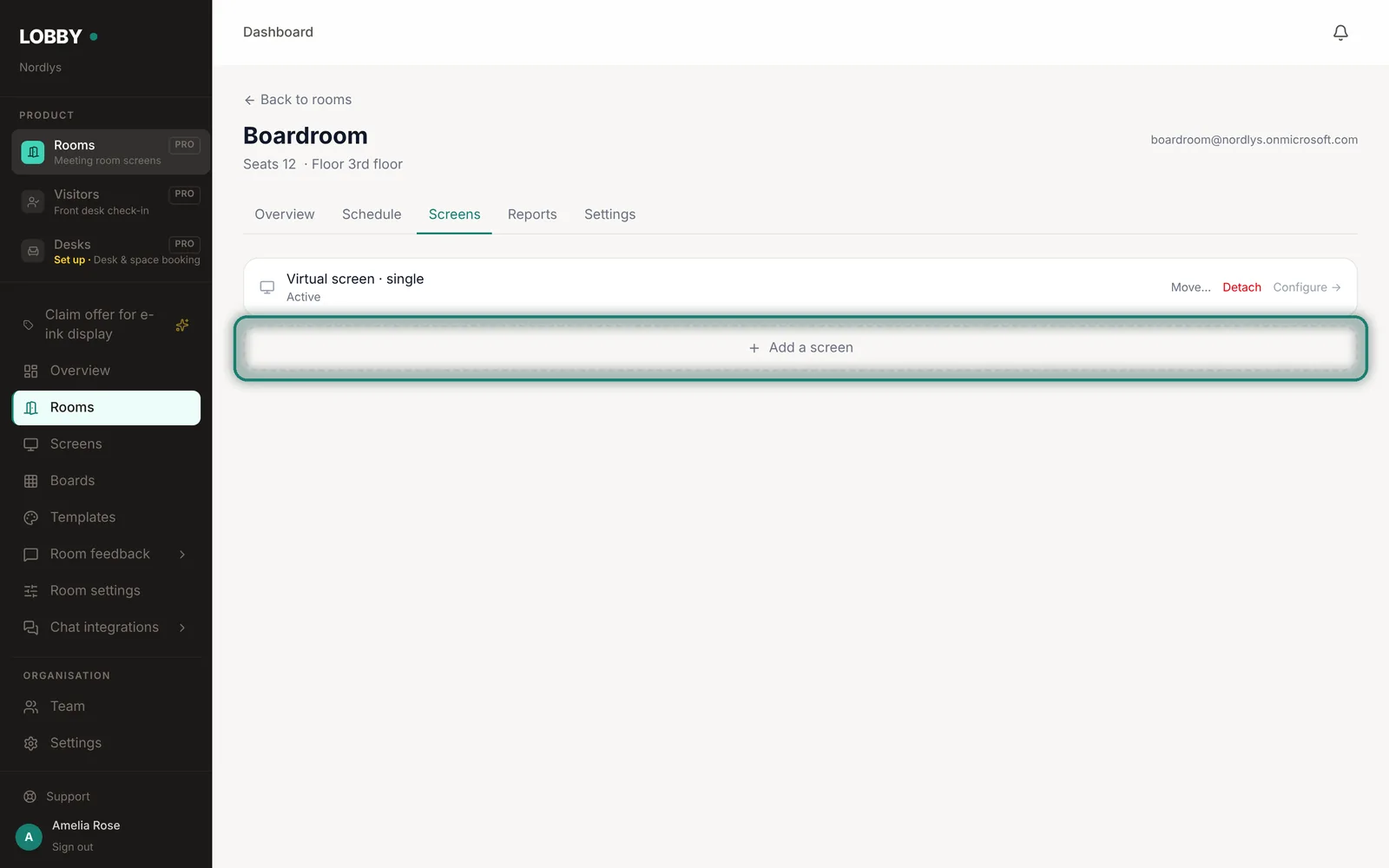Image resolution: width=1389 pixels, height=868 pixels.
Task: Click the Dashboard breadcrumb title
Action: coord(278,32)
